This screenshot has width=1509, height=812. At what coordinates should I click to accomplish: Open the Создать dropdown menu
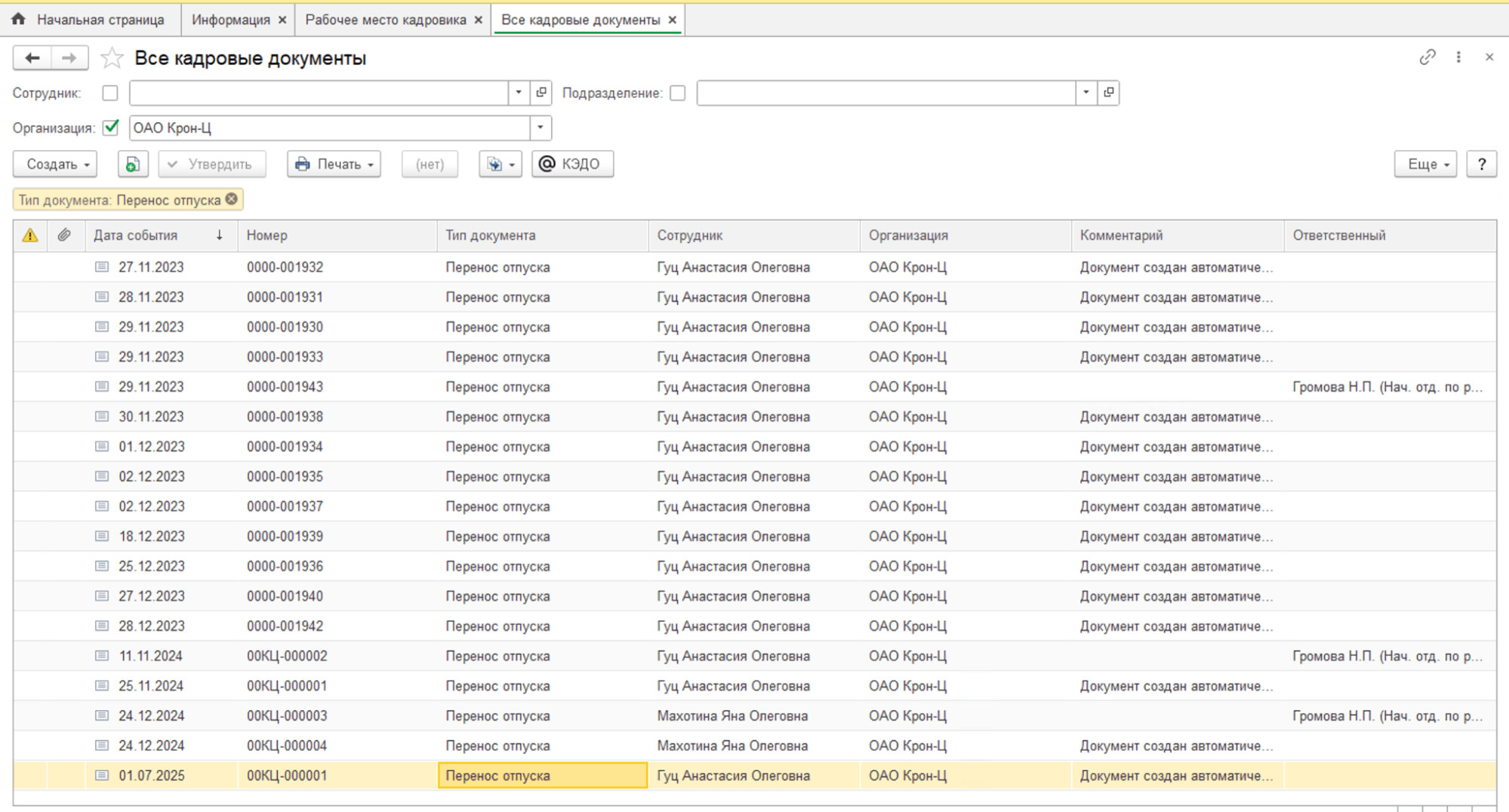tap(56, 165)
